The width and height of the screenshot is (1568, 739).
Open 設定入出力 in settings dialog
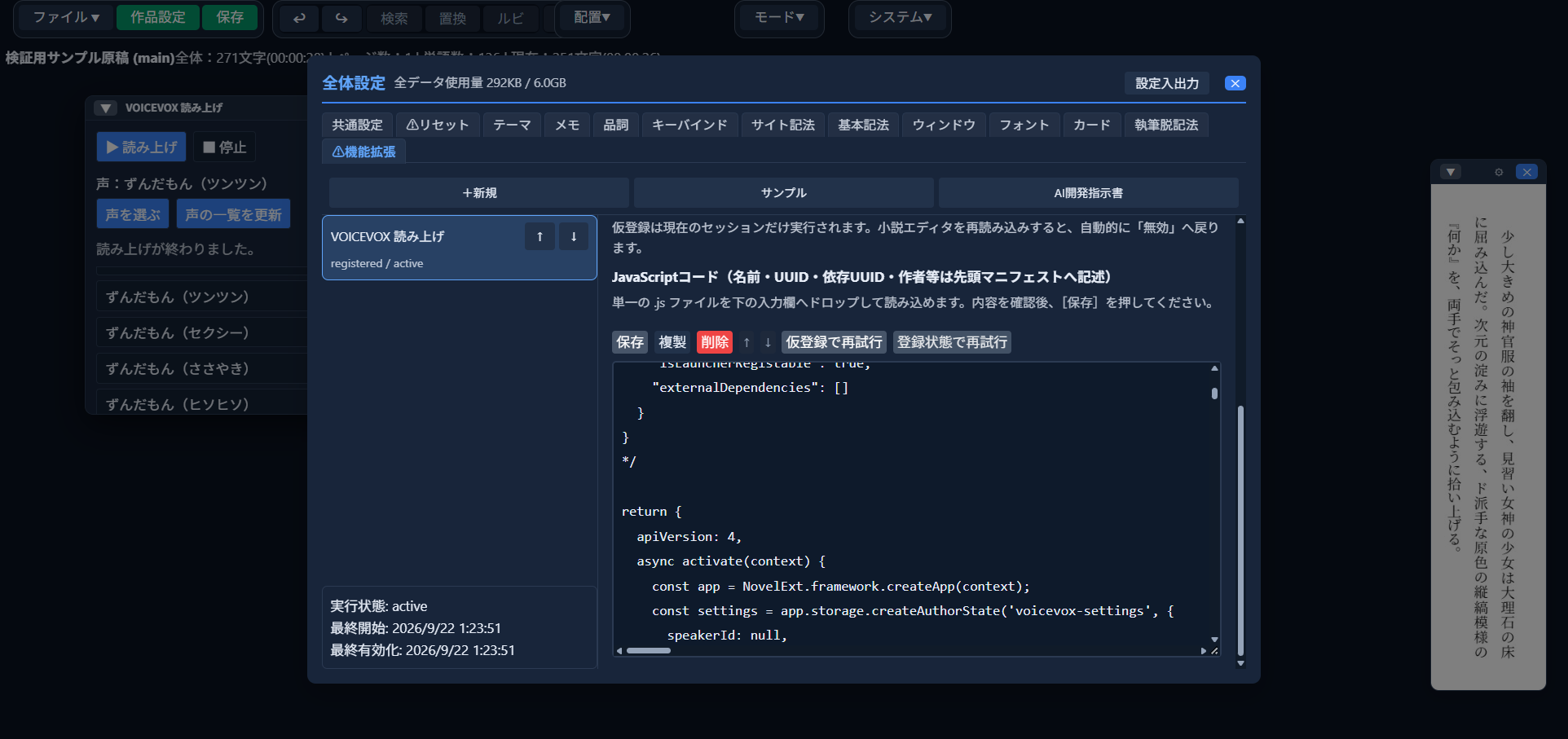[1167, 83]
